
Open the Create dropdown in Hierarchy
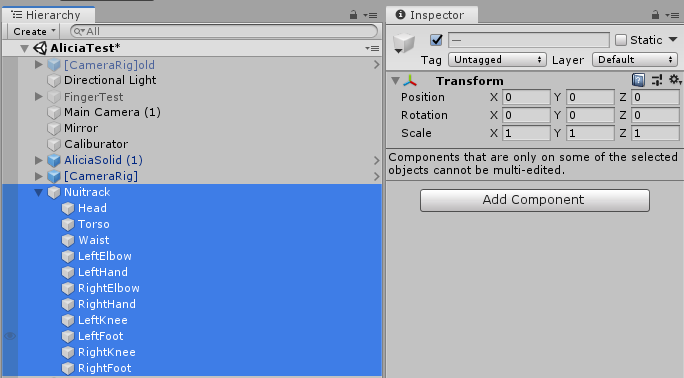pyautogui.click(x=34, y=31)
